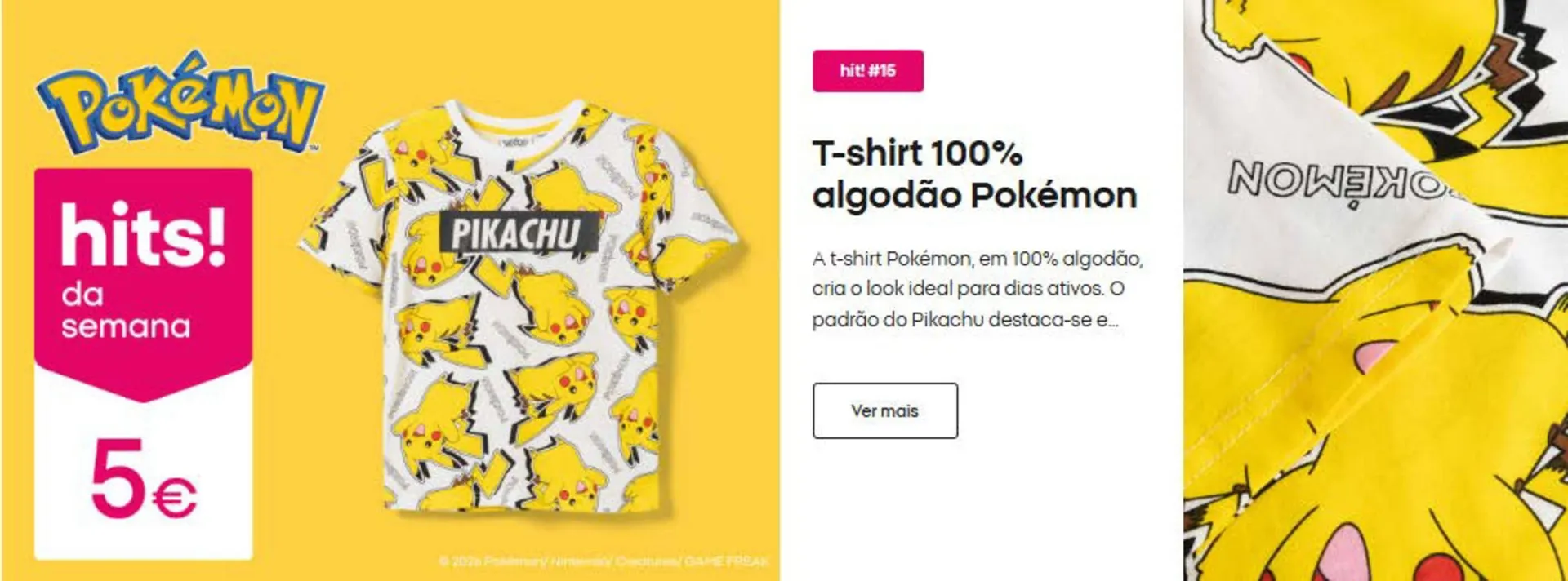Click the white 'hits!' text on pink badge

click(x=144, y=234)
